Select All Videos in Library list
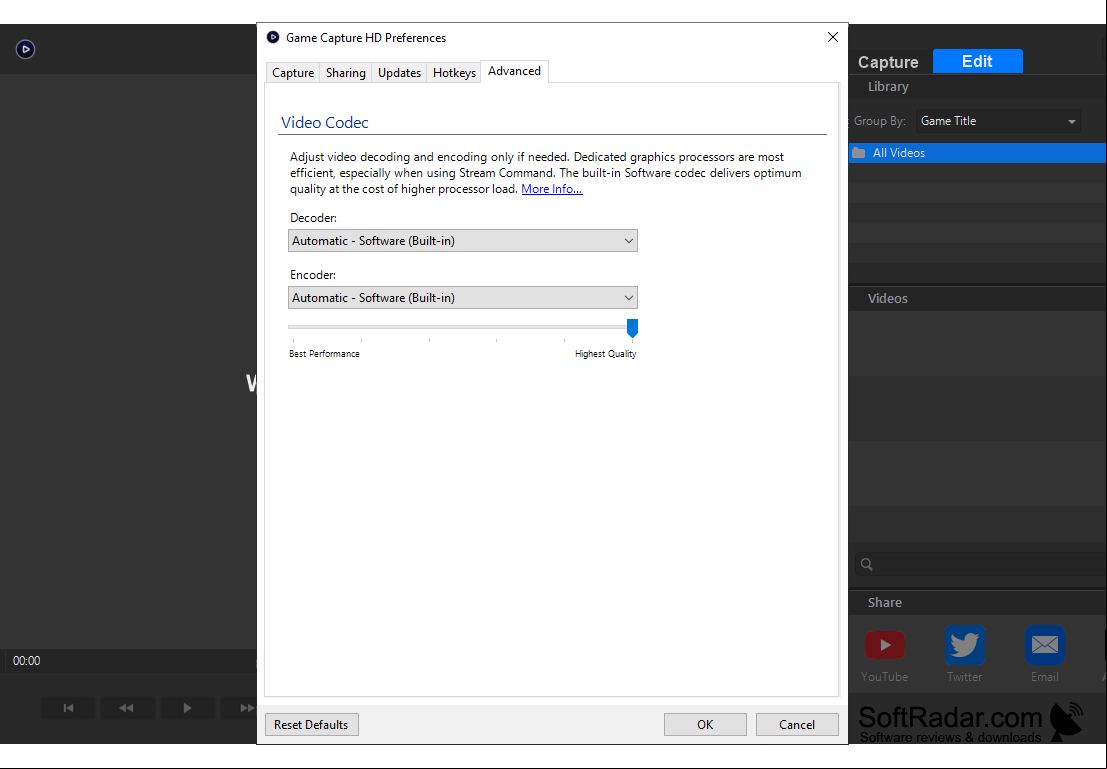The width and height of the screenshot is (1107, 769). click(978, 153)
